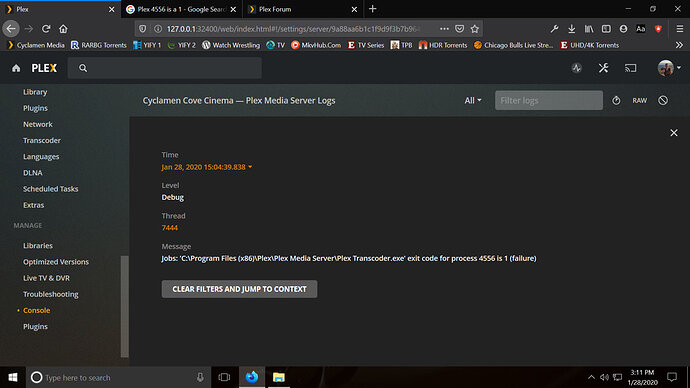The image size is (690, 388).
Task: Open File Explorer from taskbar
Action: tap(279, 377)
